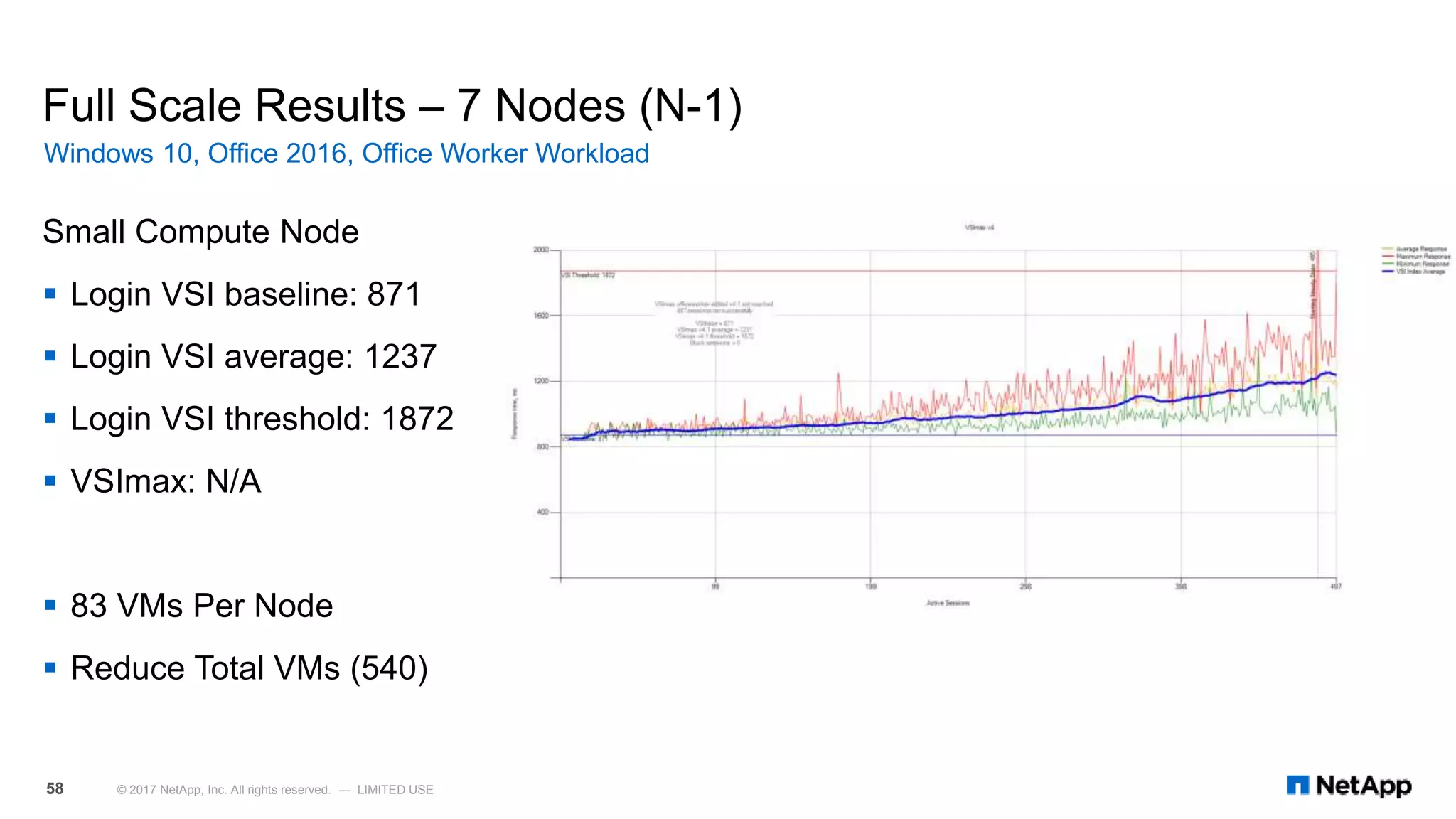Select the subtitle 'Windows 10, Office 2016, Office Worker Workload'
This screenshot has width=1456, height=819.
(346, 154)
